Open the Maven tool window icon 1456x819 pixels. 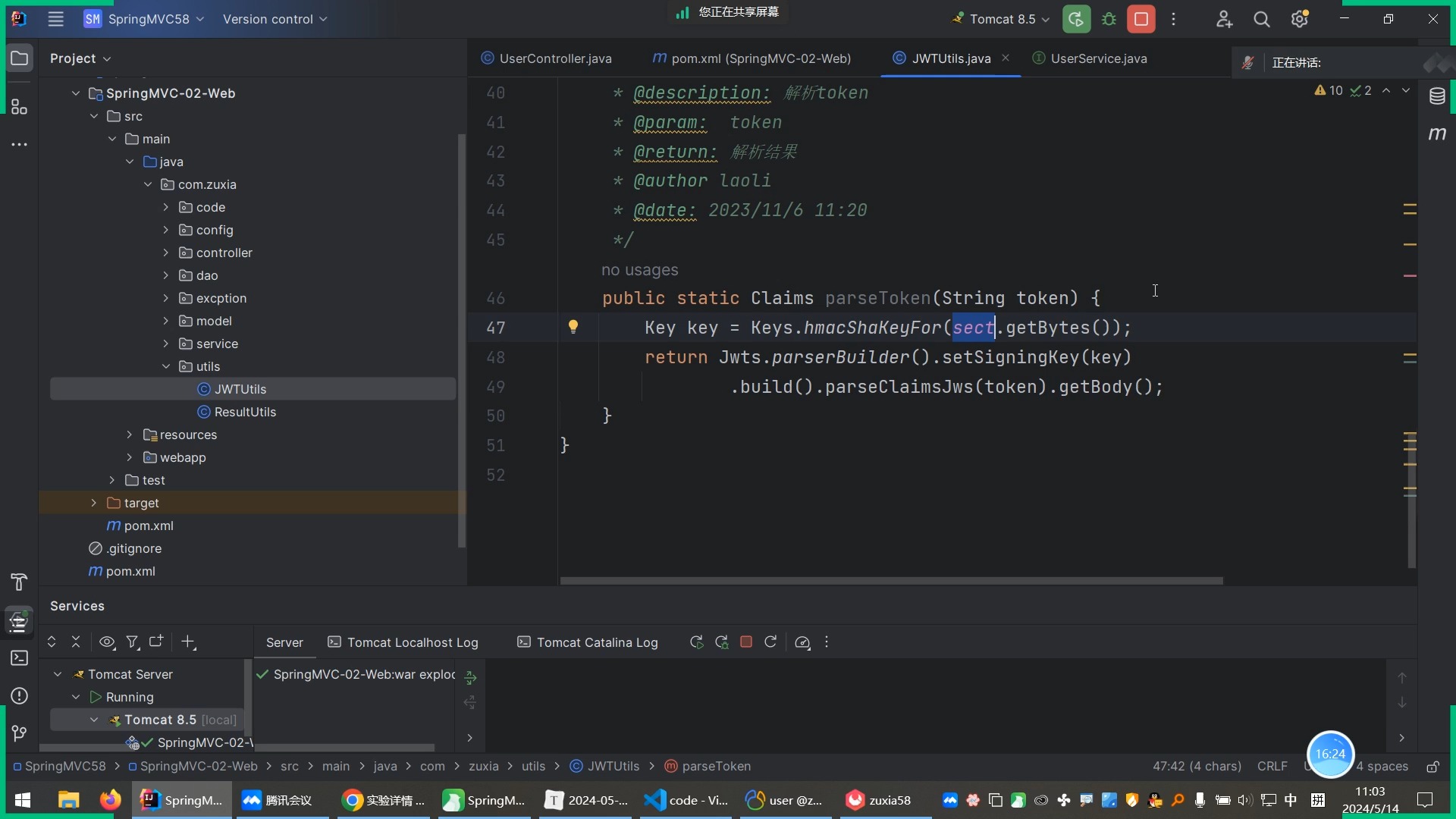tap(1437, 133)
